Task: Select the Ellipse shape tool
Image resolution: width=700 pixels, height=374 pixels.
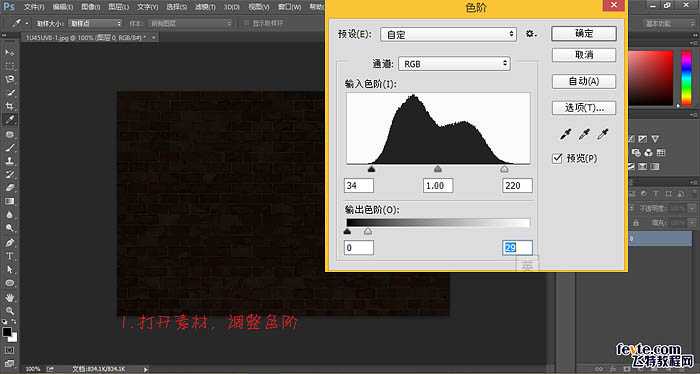Action: [9, 283]
